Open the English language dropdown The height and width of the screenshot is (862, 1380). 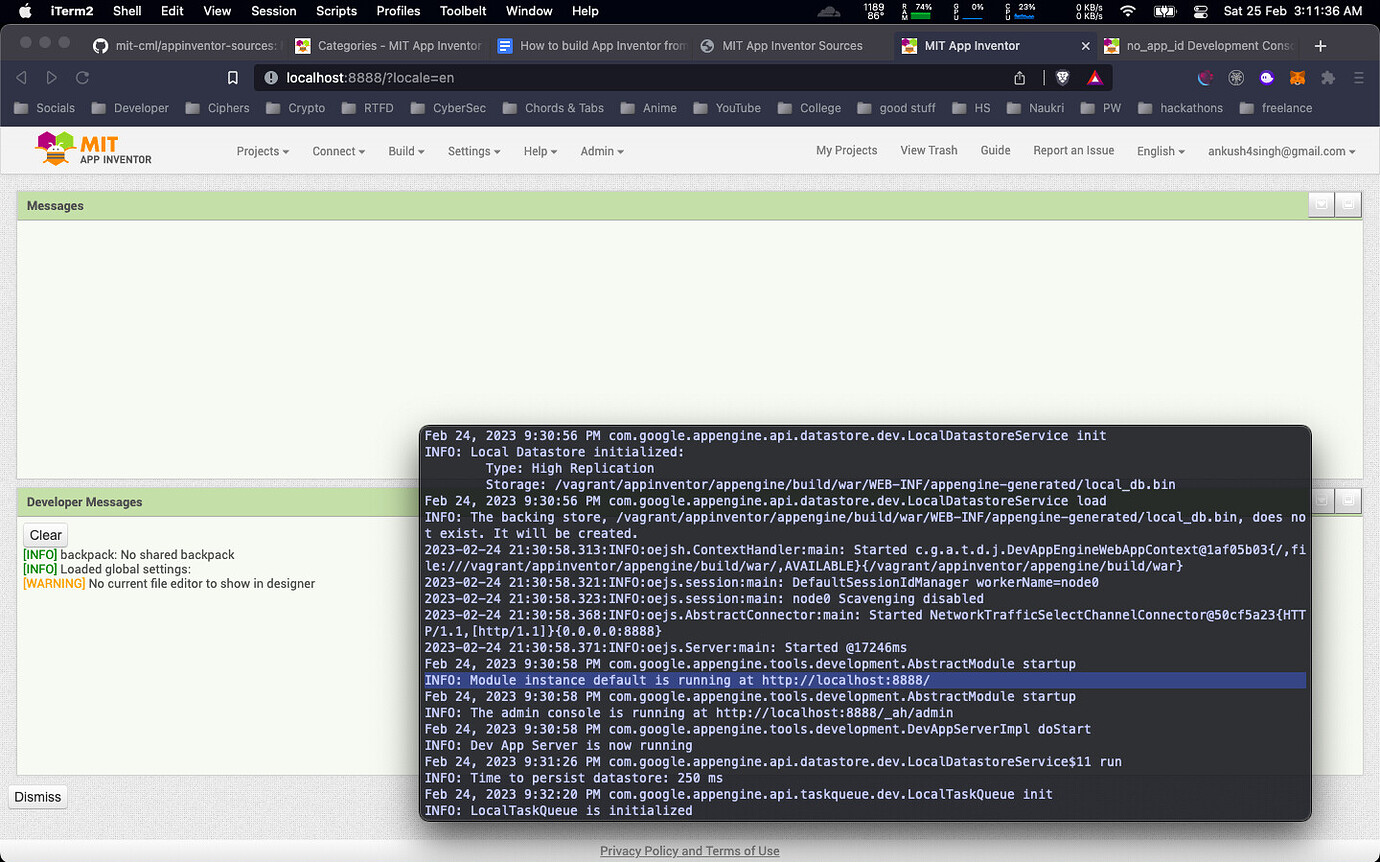pyautogui.click(x=1159, y=151)
